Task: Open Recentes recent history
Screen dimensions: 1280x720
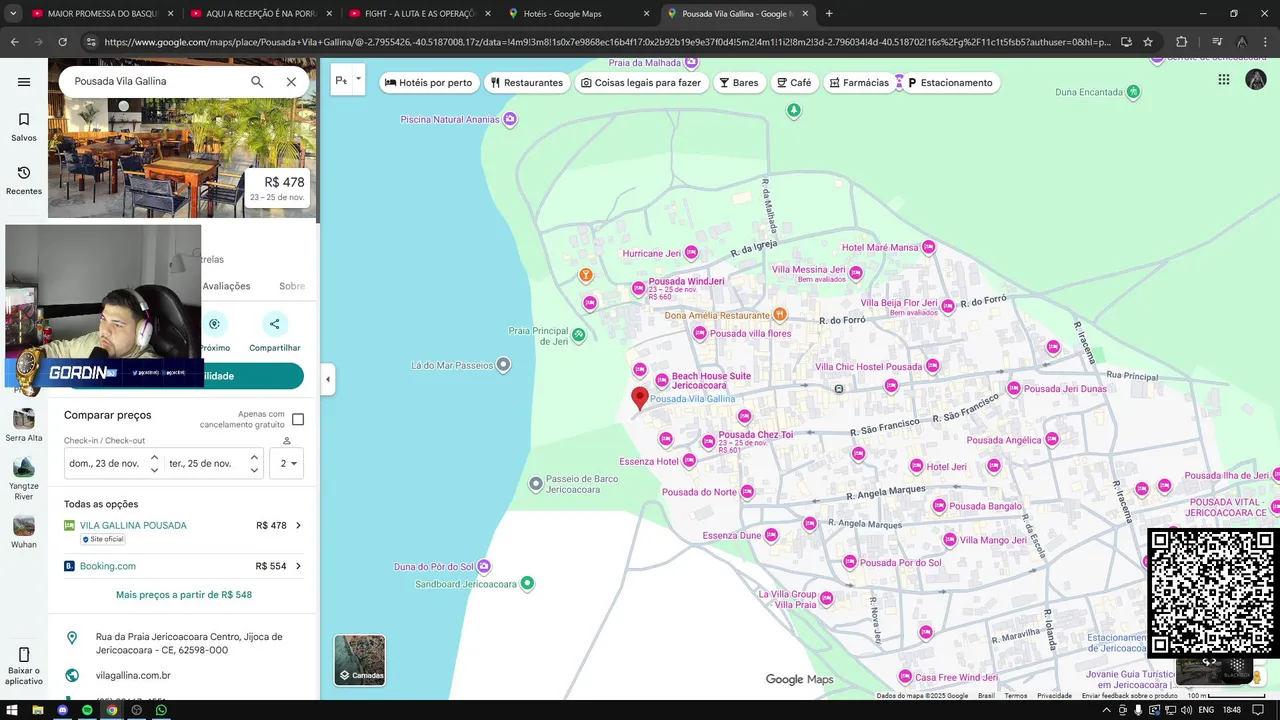Action: pos(24,180)
